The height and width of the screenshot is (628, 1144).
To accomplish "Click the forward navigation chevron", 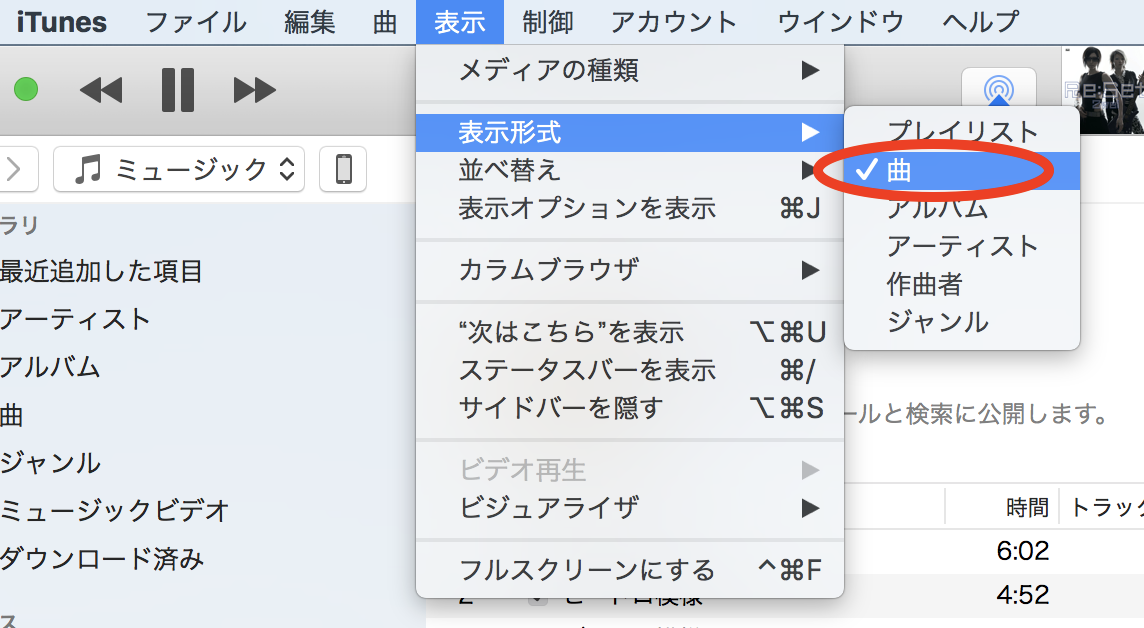I will (15, 169).
